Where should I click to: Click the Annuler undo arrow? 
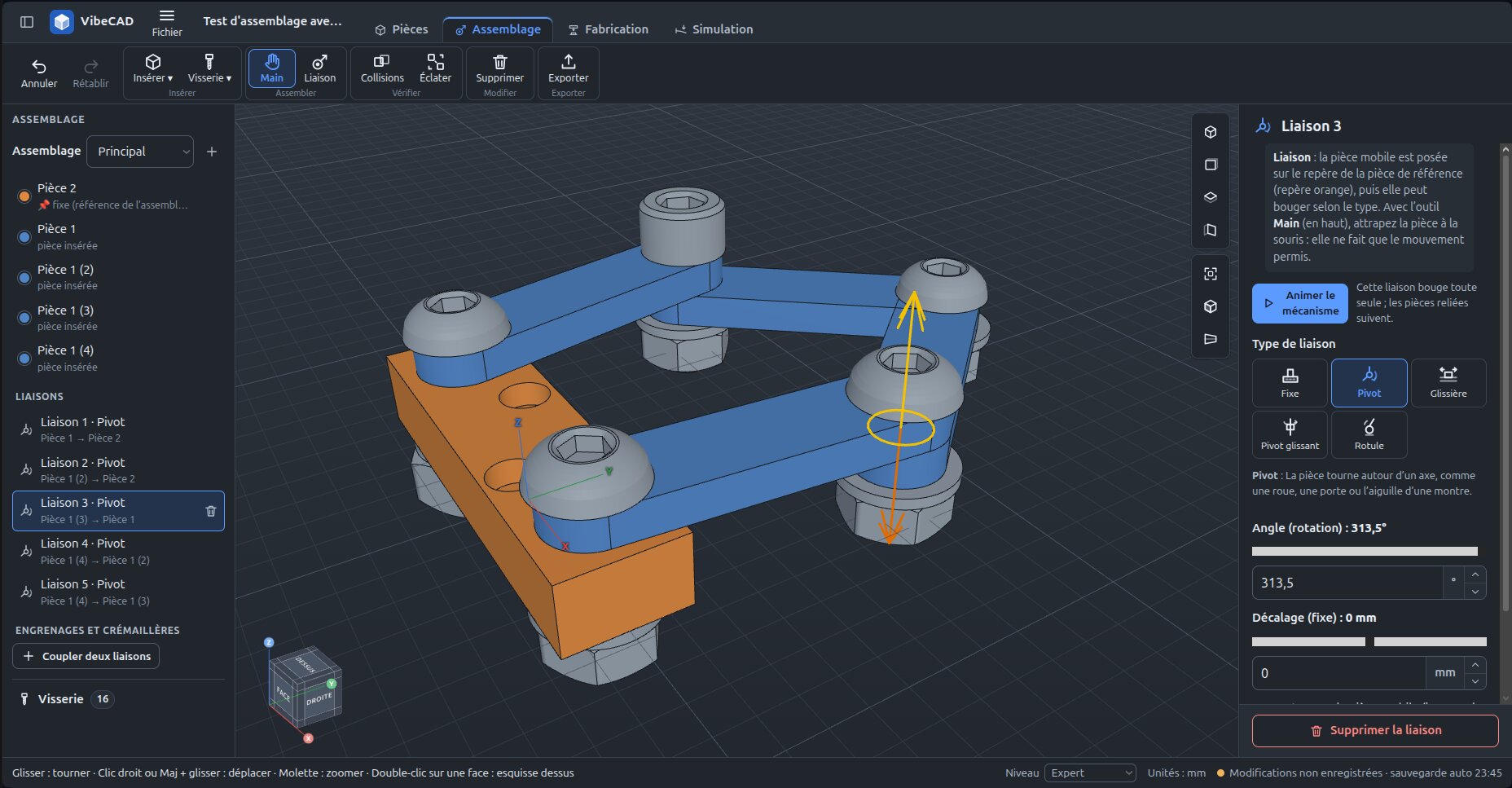coord(39,73)
